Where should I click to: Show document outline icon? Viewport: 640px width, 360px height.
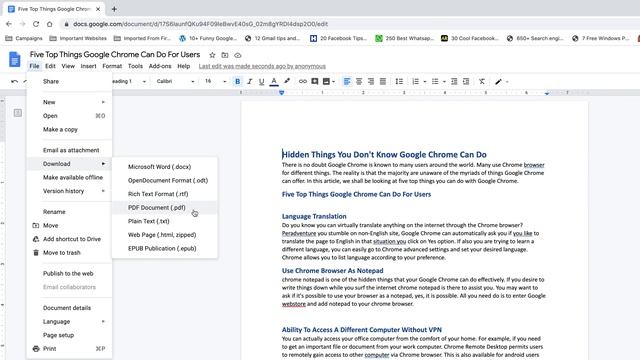[x=18, y=113]
